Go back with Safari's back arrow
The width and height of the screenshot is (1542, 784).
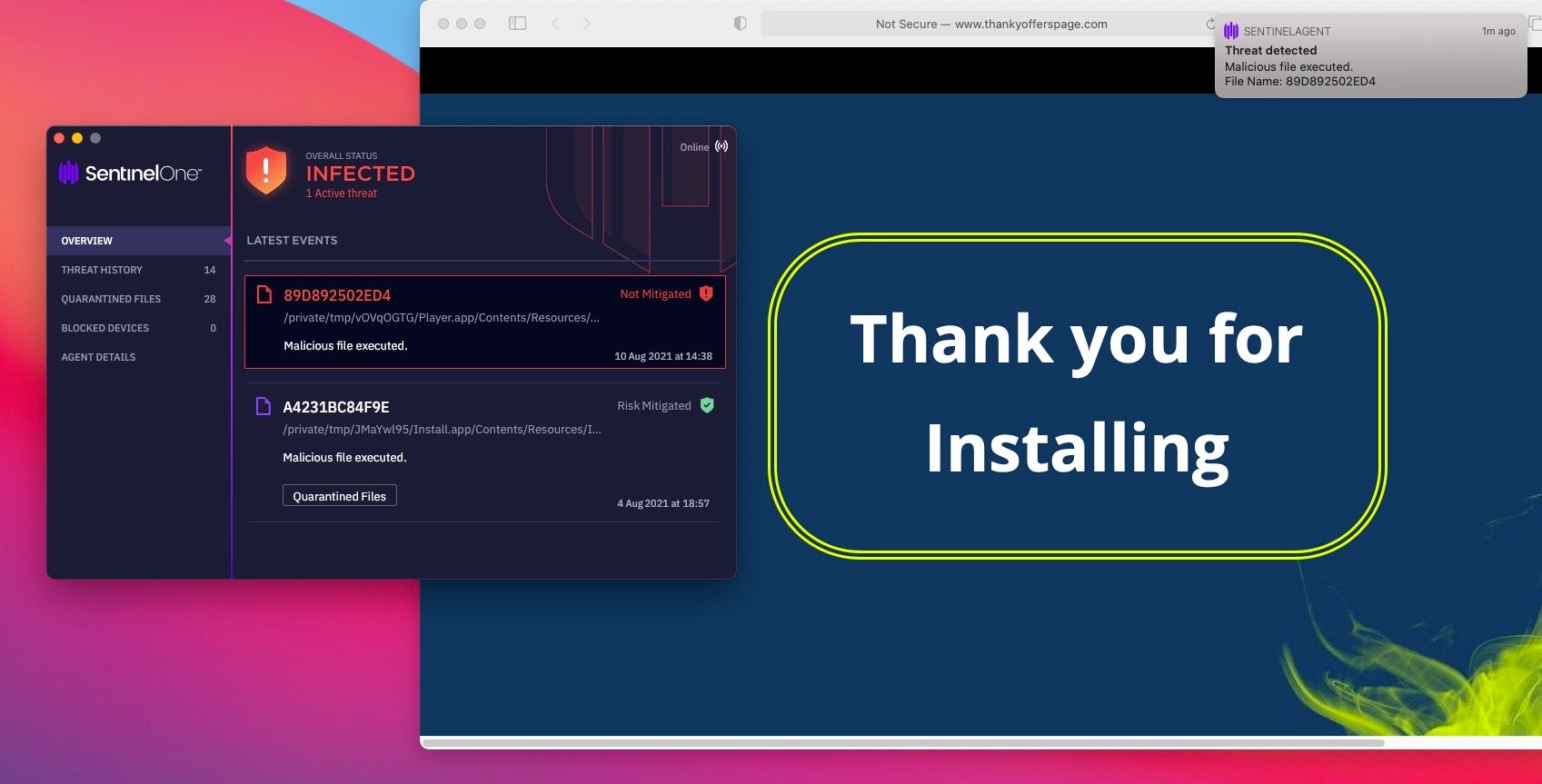(555, 24)
